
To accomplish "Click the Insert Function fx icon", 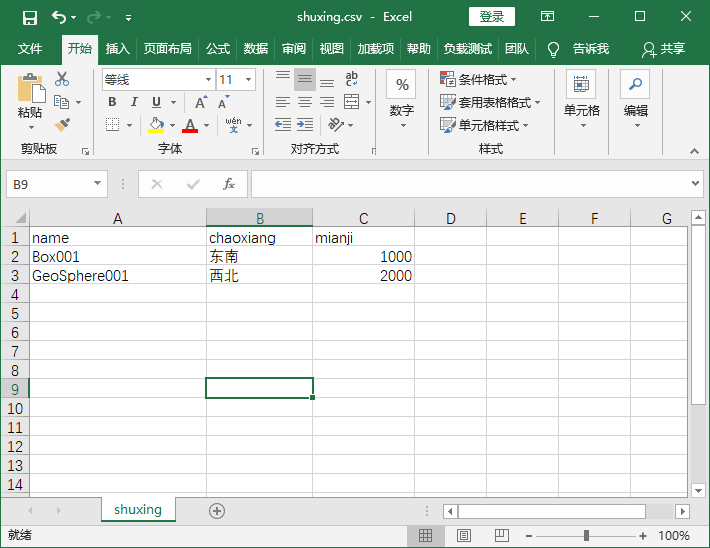I will pos(229,184).
